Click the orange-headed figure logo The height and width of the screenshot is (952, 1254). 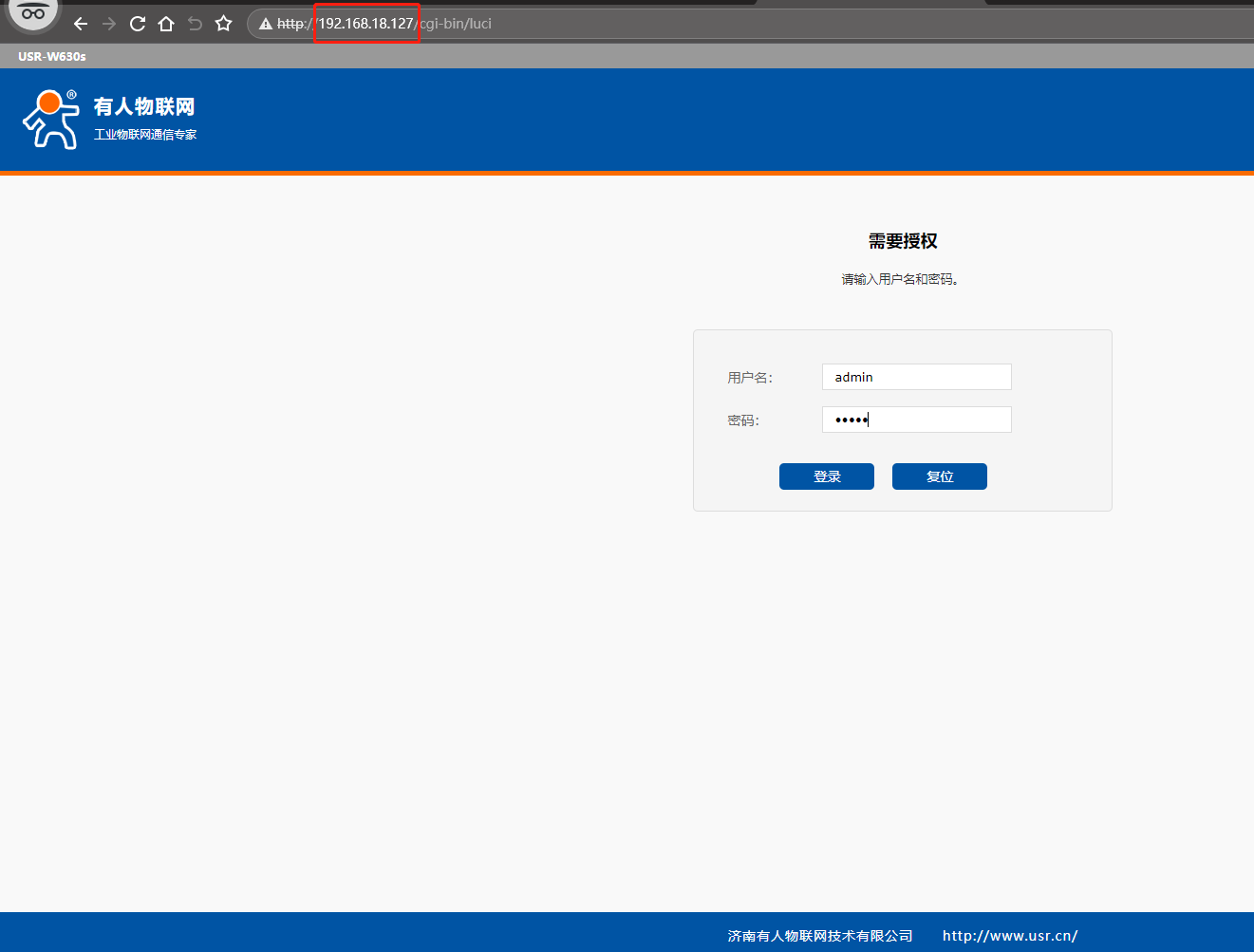point(51,120)
